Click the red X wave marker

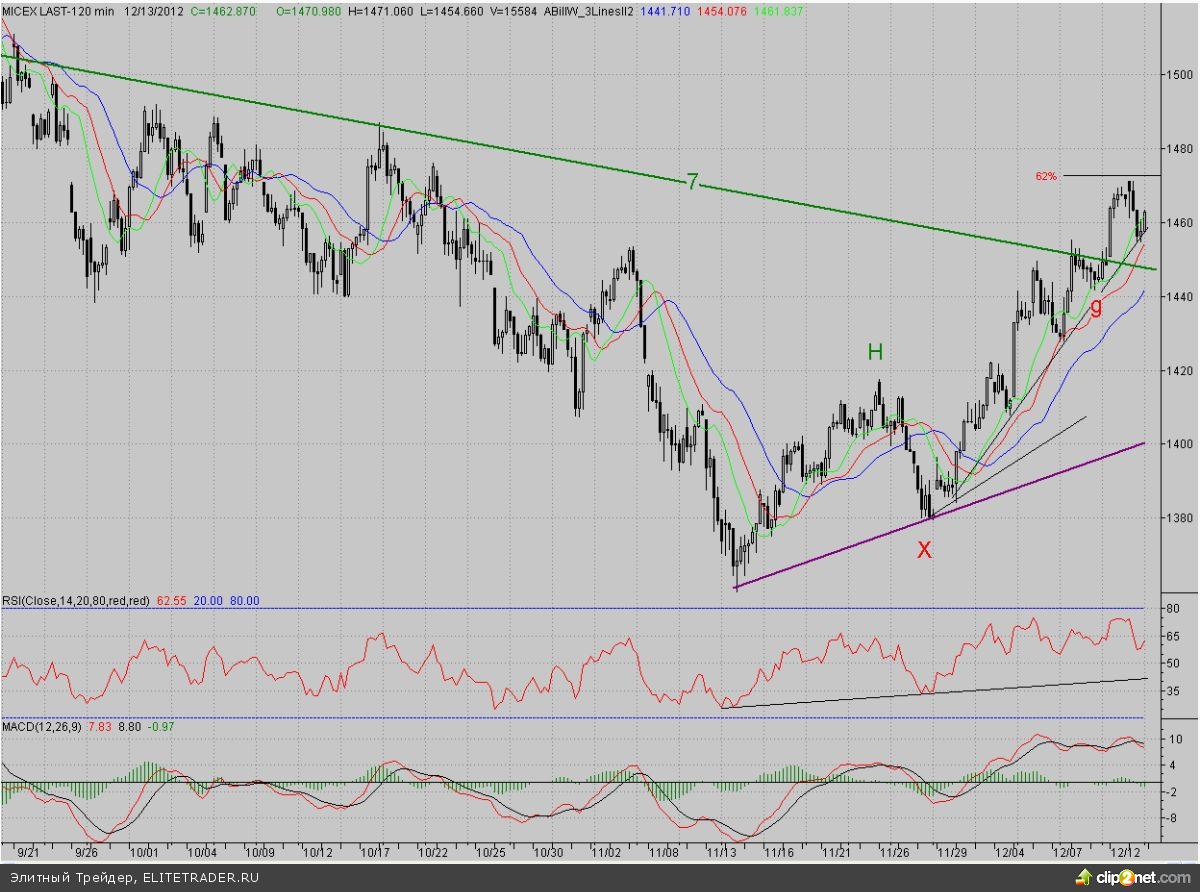click(x=925, y=549)
